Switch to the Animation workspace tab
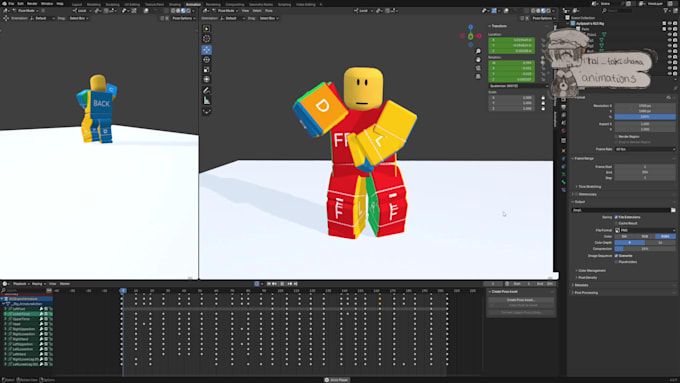680x383 pixels. 193,4
